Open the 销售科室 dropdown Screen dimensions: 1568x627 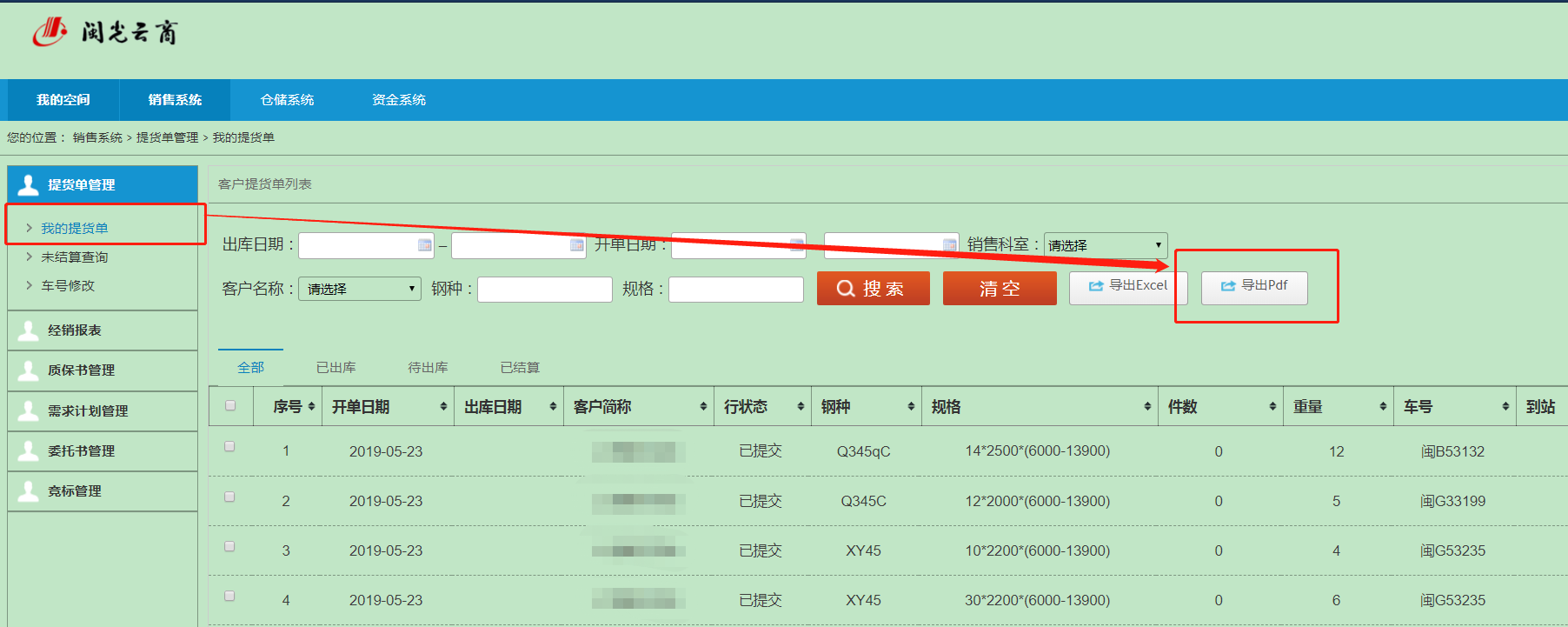(1105, 245)
